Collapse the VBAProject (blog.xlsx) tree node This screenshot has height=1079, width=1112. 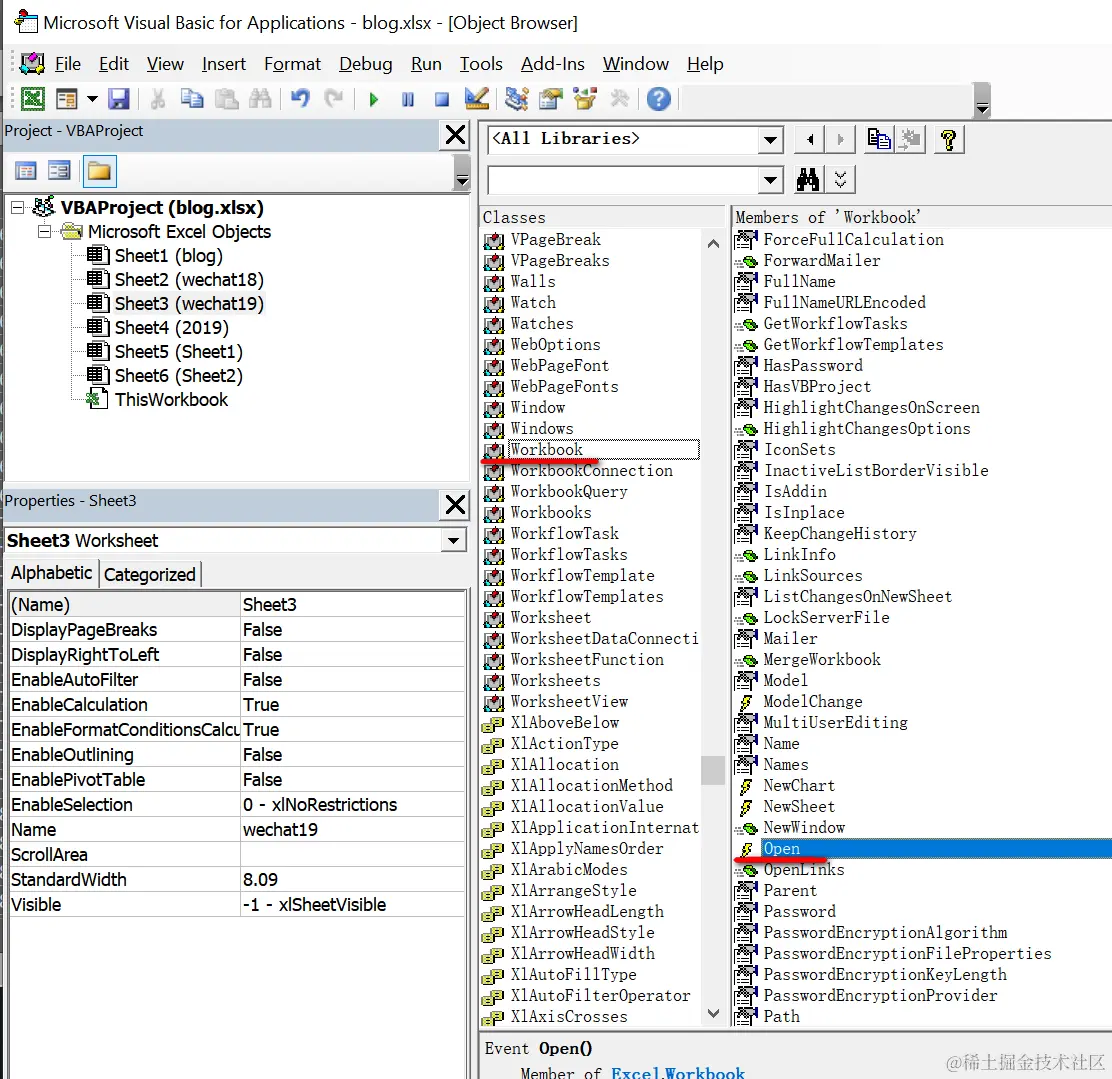click(x=18, y=208)
